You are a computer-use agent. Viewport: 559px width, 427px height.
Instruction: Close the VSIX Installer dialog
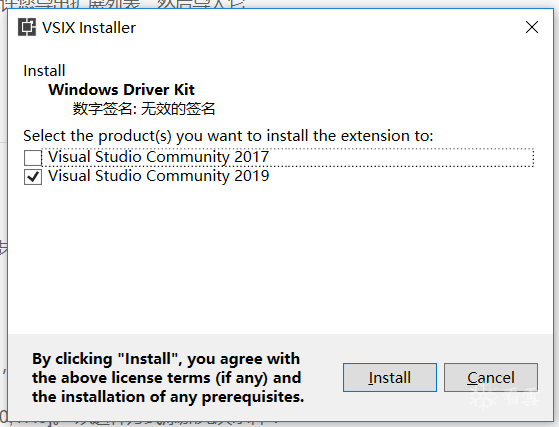(x=532, y=27)
